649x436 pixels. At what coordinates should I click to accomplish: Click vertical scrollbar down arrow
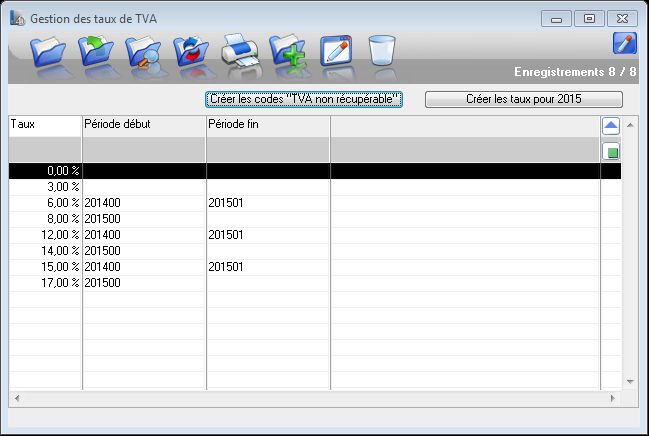click(x=630, y=381)
